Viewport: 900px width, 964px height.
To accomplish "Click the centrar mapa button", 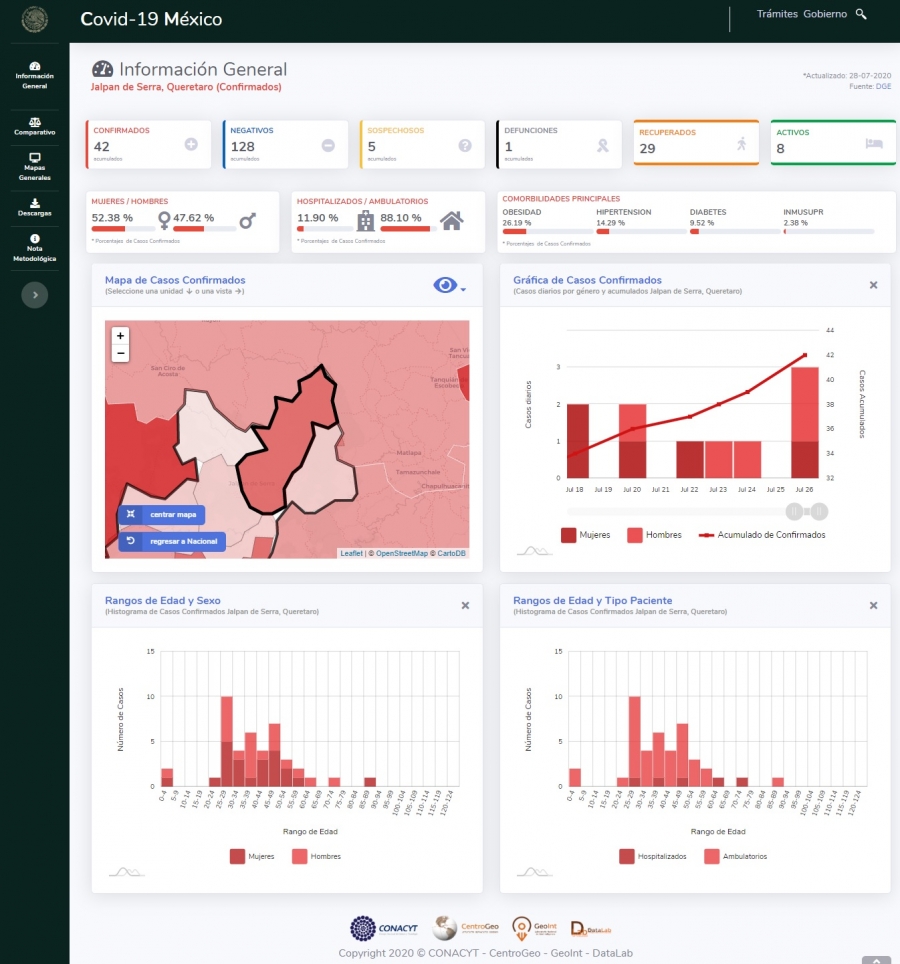I will [162, 514].
